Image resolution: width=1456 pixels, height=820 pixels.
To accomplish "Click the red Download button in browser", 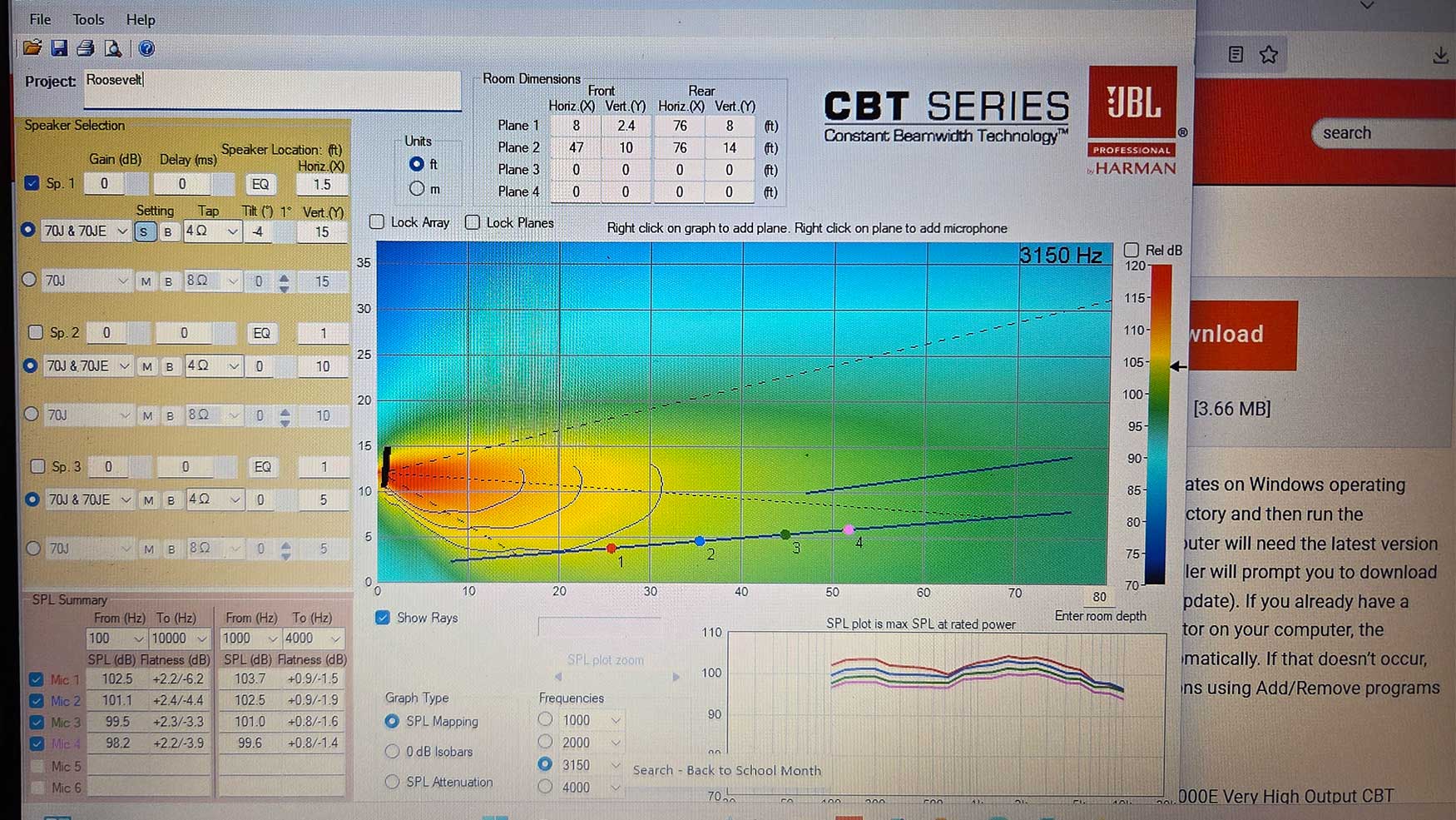I will click(1244, 335).
